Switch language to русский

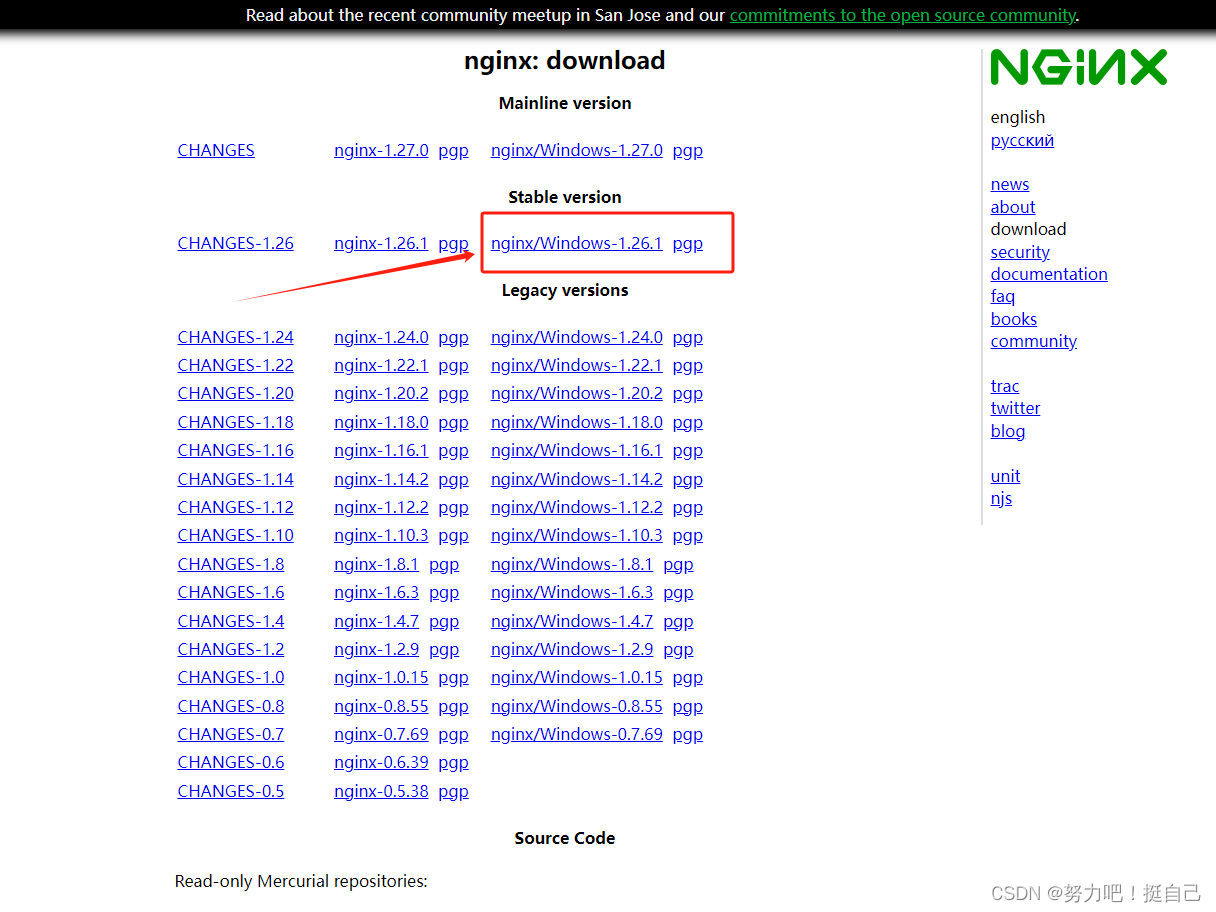pyautogui.click(x=1022, y=140)
